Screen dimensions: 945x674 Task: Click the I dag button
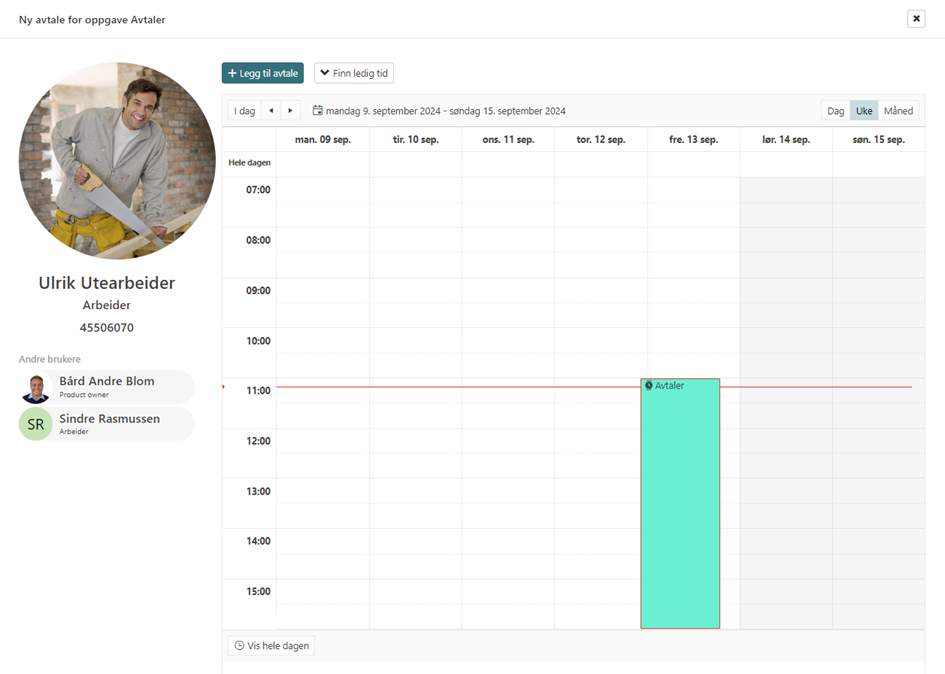click(x=244, y=111)
